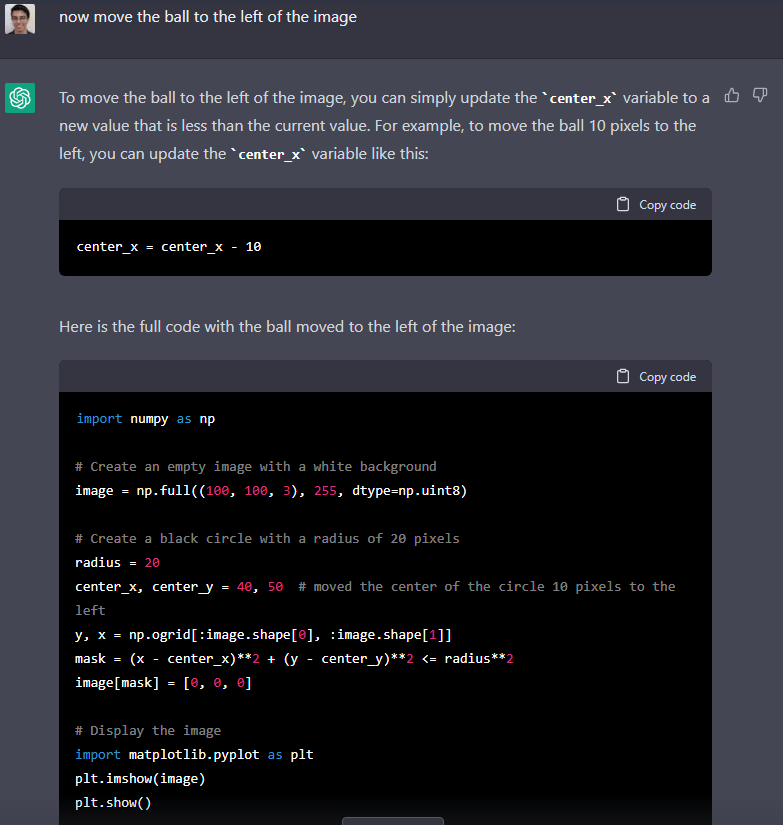783x825 pixels.
Task: Click clipboard icon above the full numpy code
Action: tap(623, 377)
